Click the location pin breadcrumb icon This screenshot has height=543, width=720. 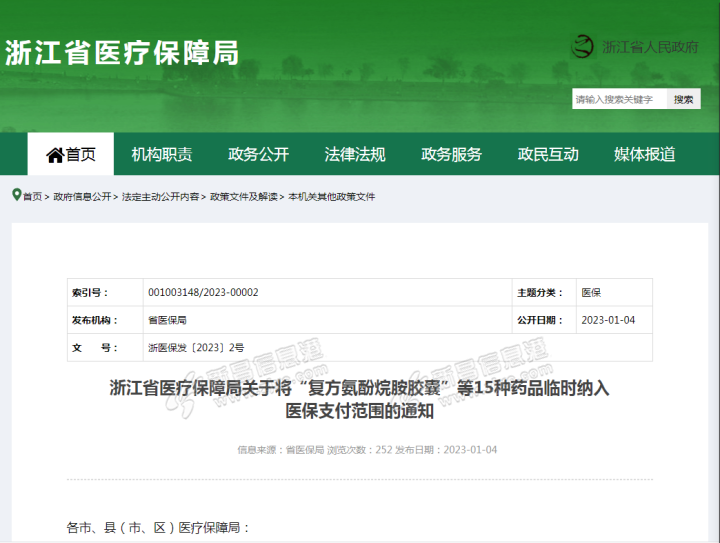(x=16, y=196)
